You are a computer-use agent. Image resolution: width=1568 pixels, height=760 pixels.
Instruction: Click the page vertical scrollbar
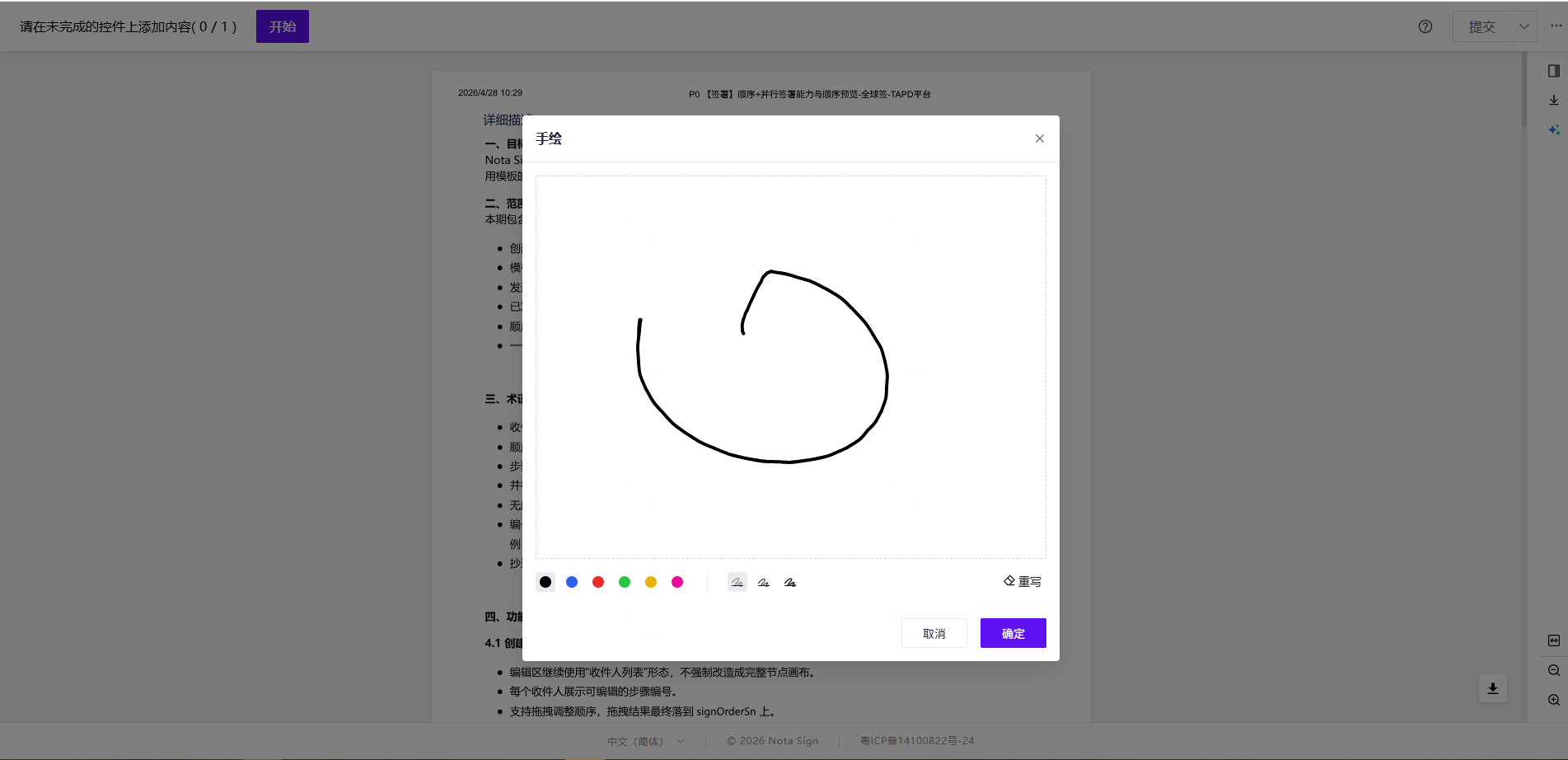[x=1524, y=89]
